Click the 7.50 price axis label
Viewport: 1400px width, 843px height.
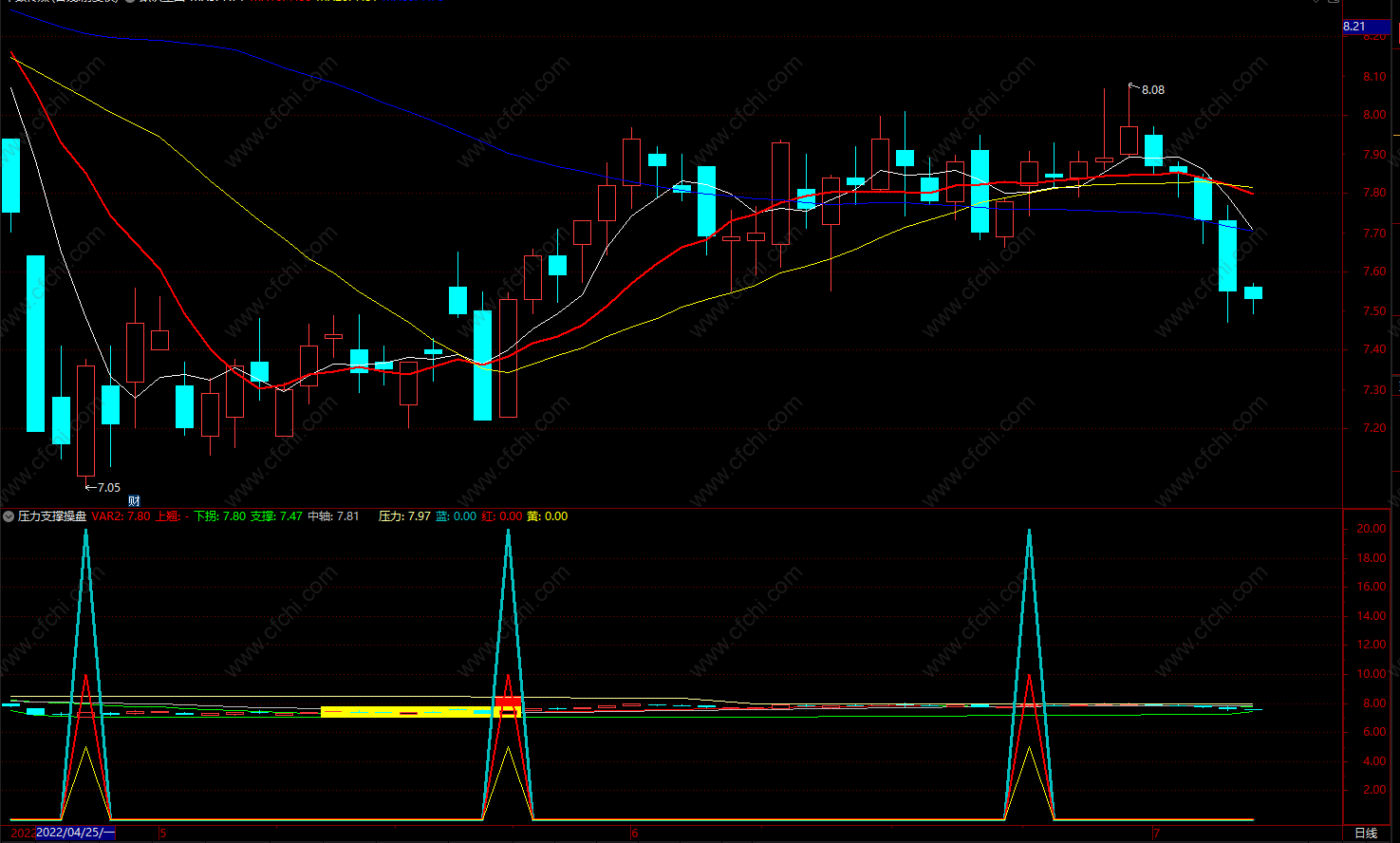(x=1373, y=310)
